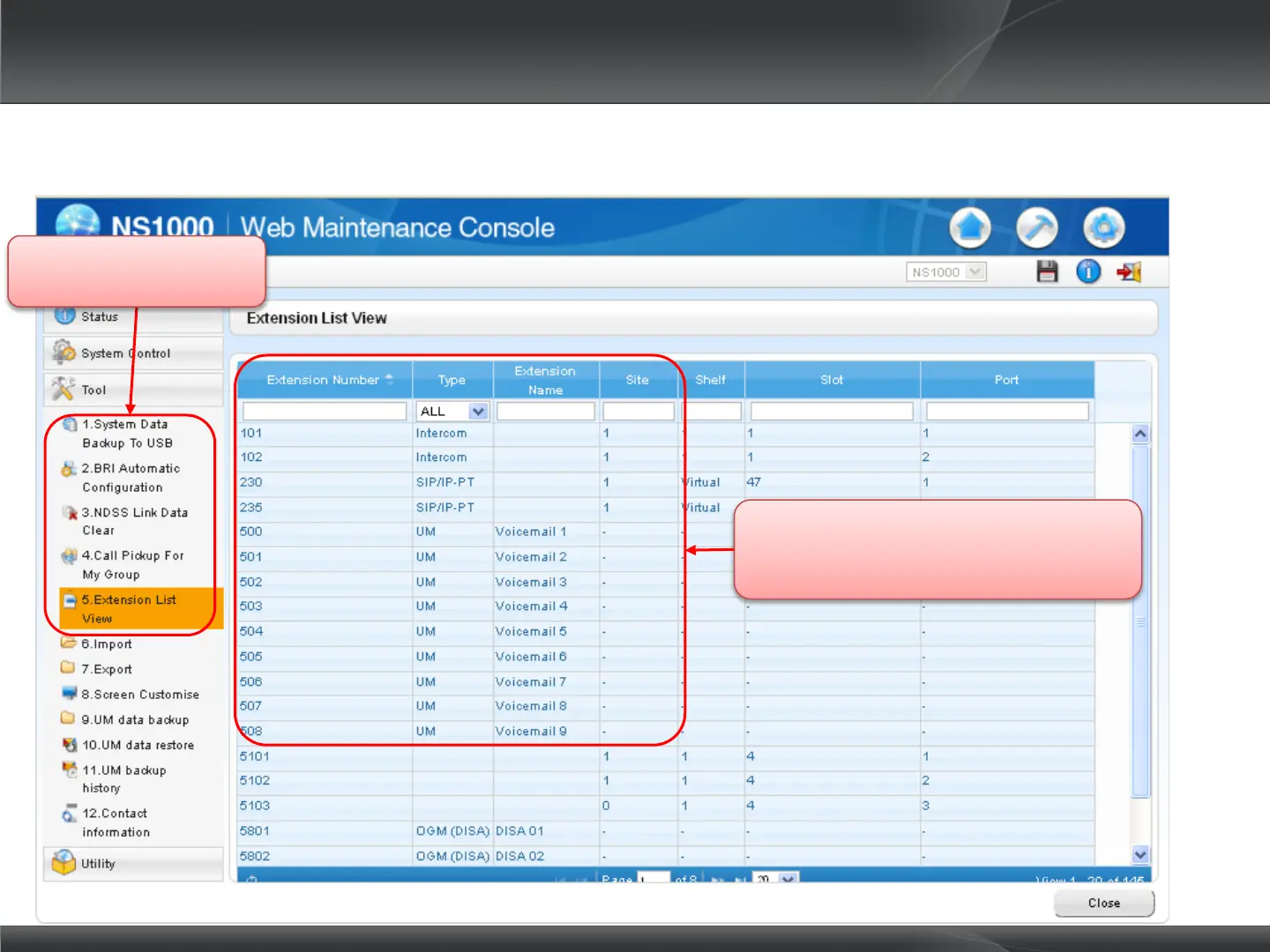The image size is (1270, 952).
Task: Select extension number 235 cell
Action: 325,508
